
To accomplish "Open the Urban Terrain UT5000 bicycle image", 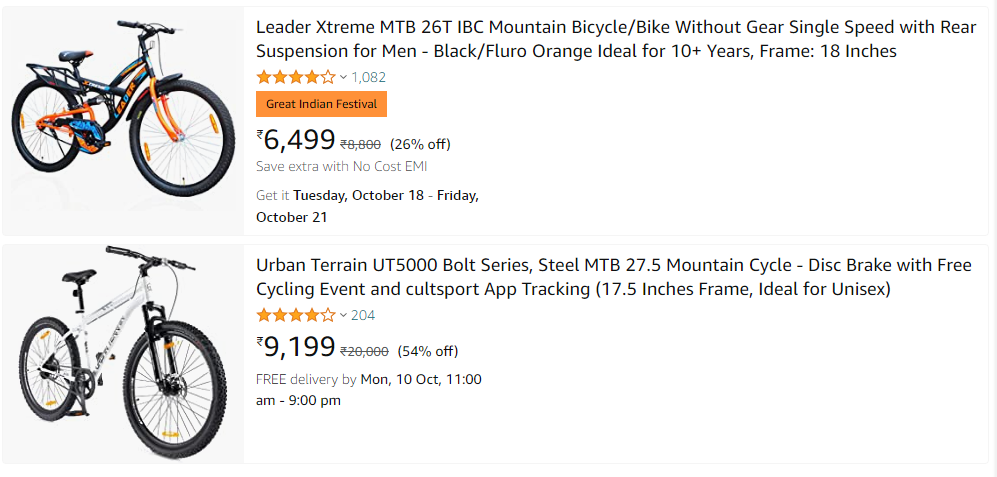I will click(x=124, y=352).
